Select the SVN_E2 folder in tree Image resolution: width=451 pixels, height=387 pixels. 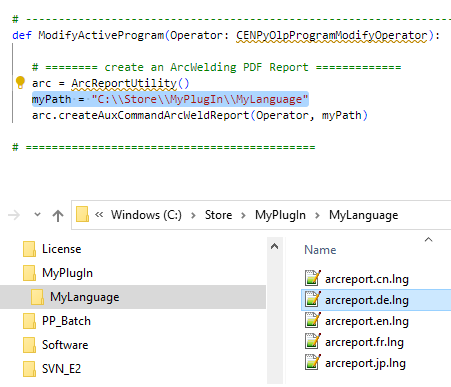tap(61, 369)
